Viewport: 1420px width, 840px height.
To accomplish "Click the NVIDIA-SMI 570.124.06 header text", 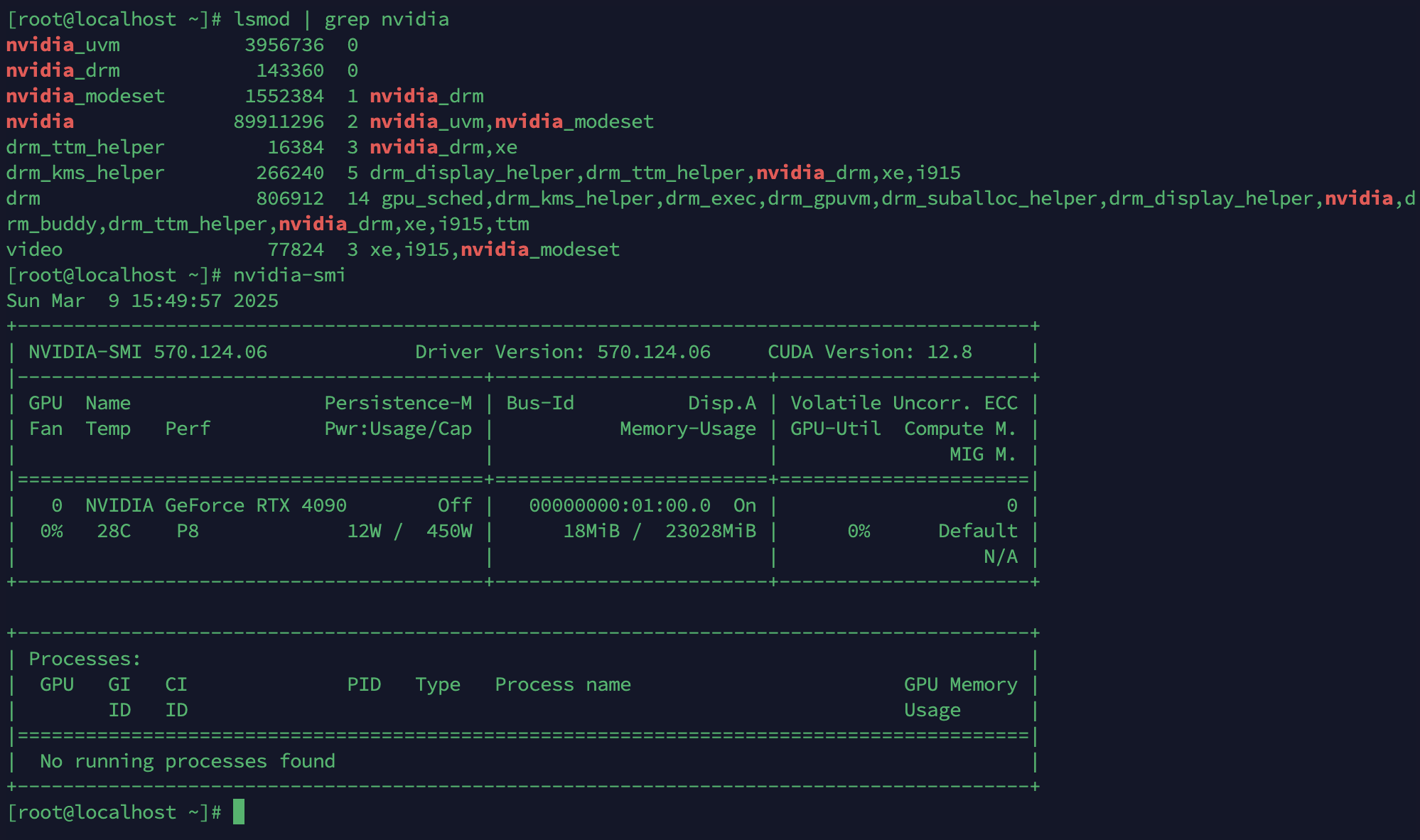I will coord(148,352).
